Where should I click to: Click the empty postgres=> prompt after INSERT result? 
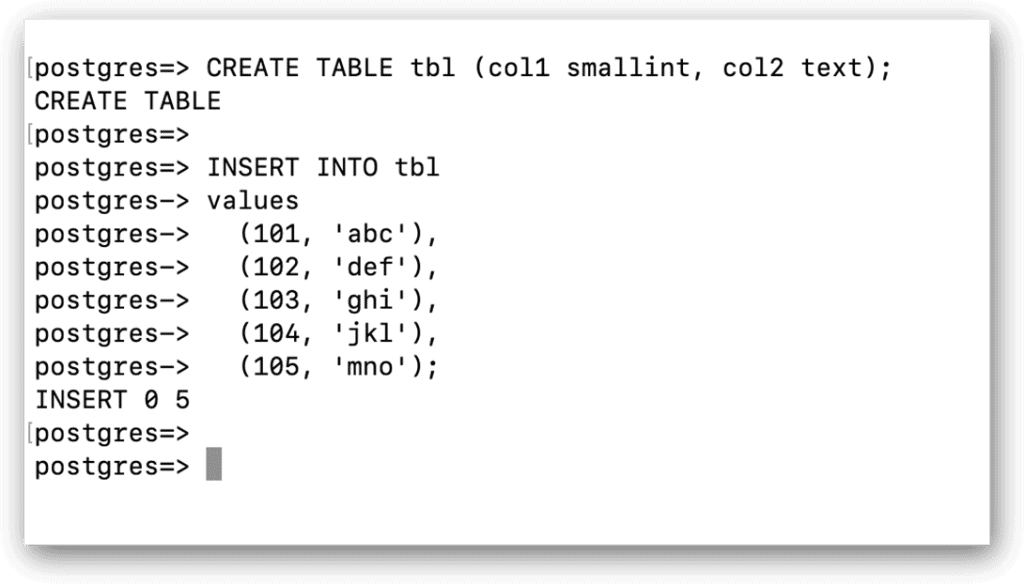[x=112, y=434]
